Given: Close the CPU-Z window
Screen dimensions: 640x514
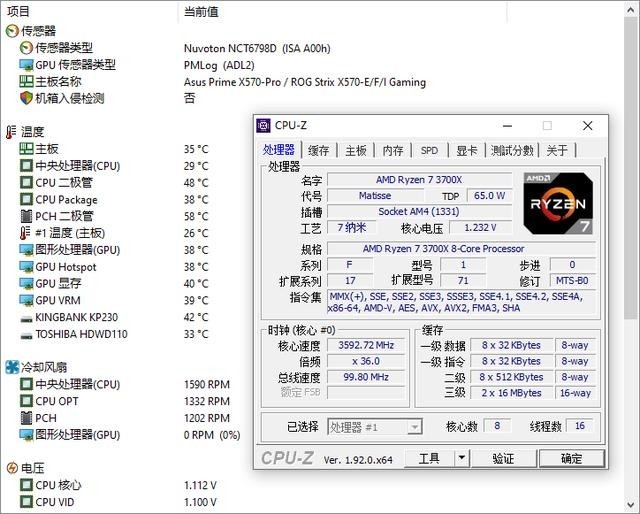Looking at the screenshot, I should 587,126.
